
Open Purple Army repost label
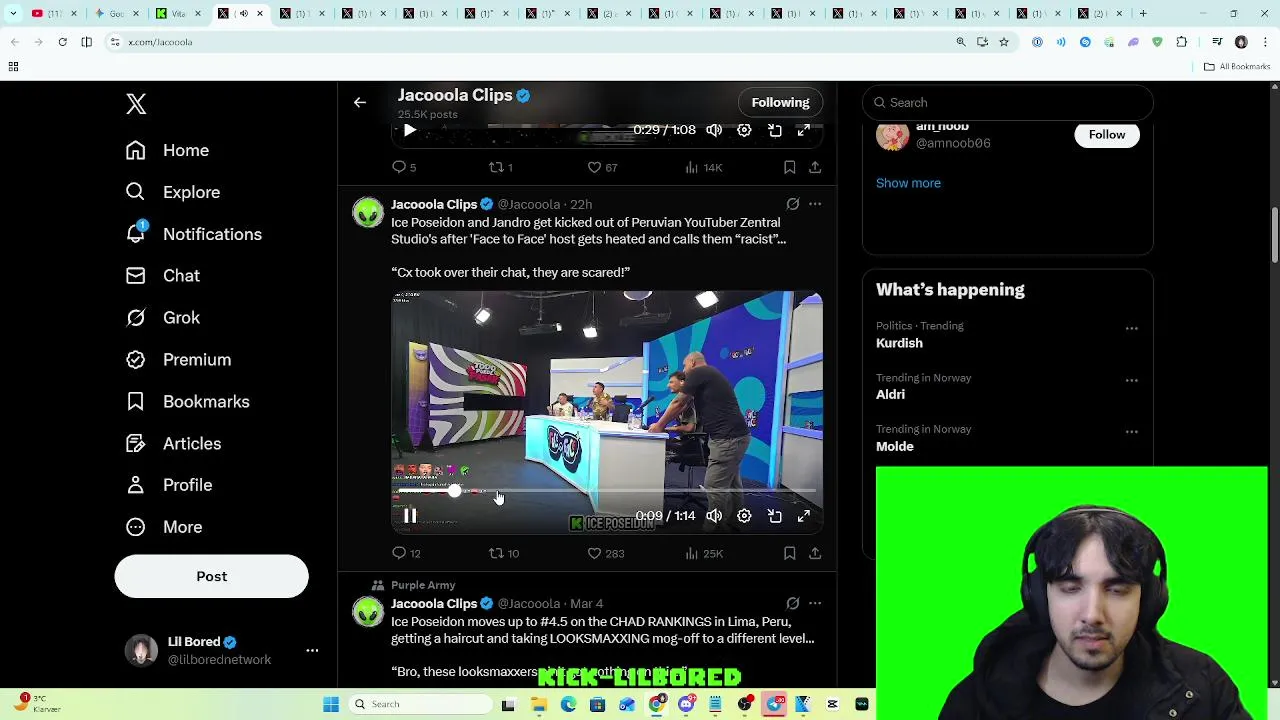pos(423,585)
